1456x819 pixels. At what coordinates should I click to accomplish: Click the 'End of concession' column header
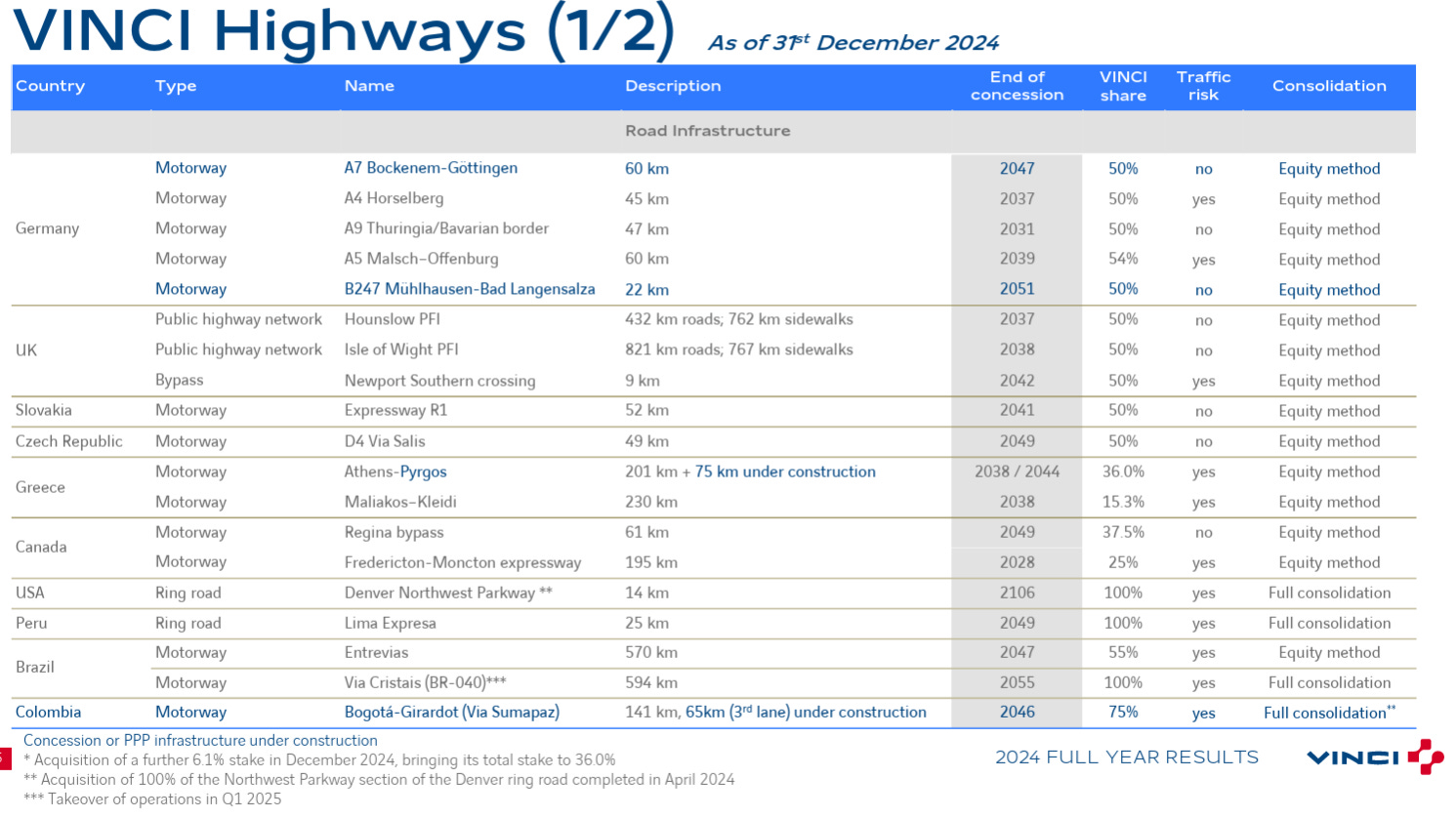pos(1017,86)
